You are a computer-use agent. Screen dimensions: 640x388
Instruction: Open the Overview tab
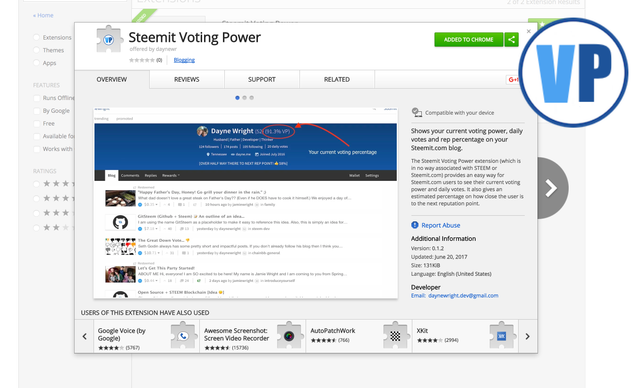112,79
